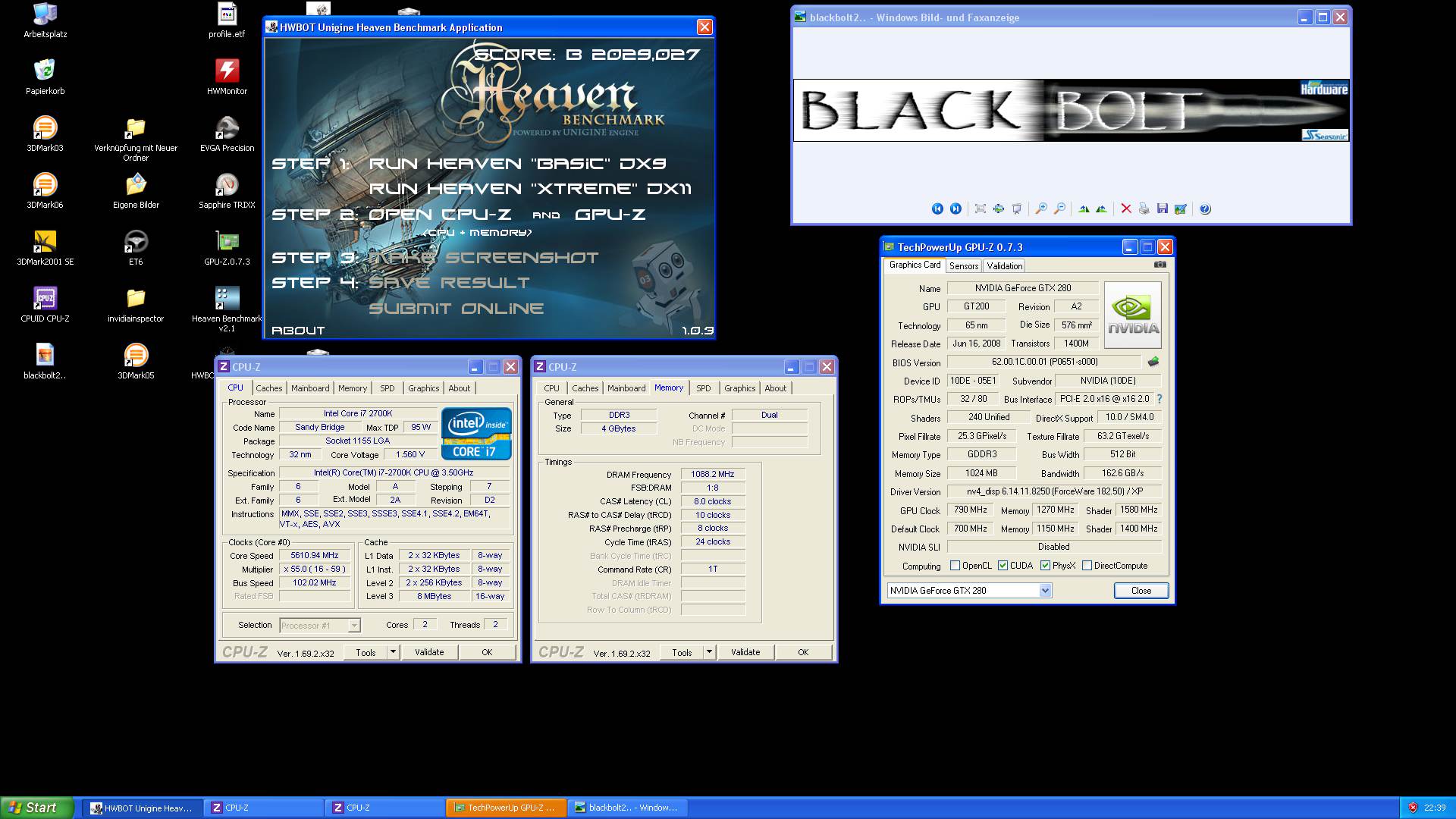
Task: Open image for editing in picture viewer
Action: pyautogui.click(x=1180, y=209)
